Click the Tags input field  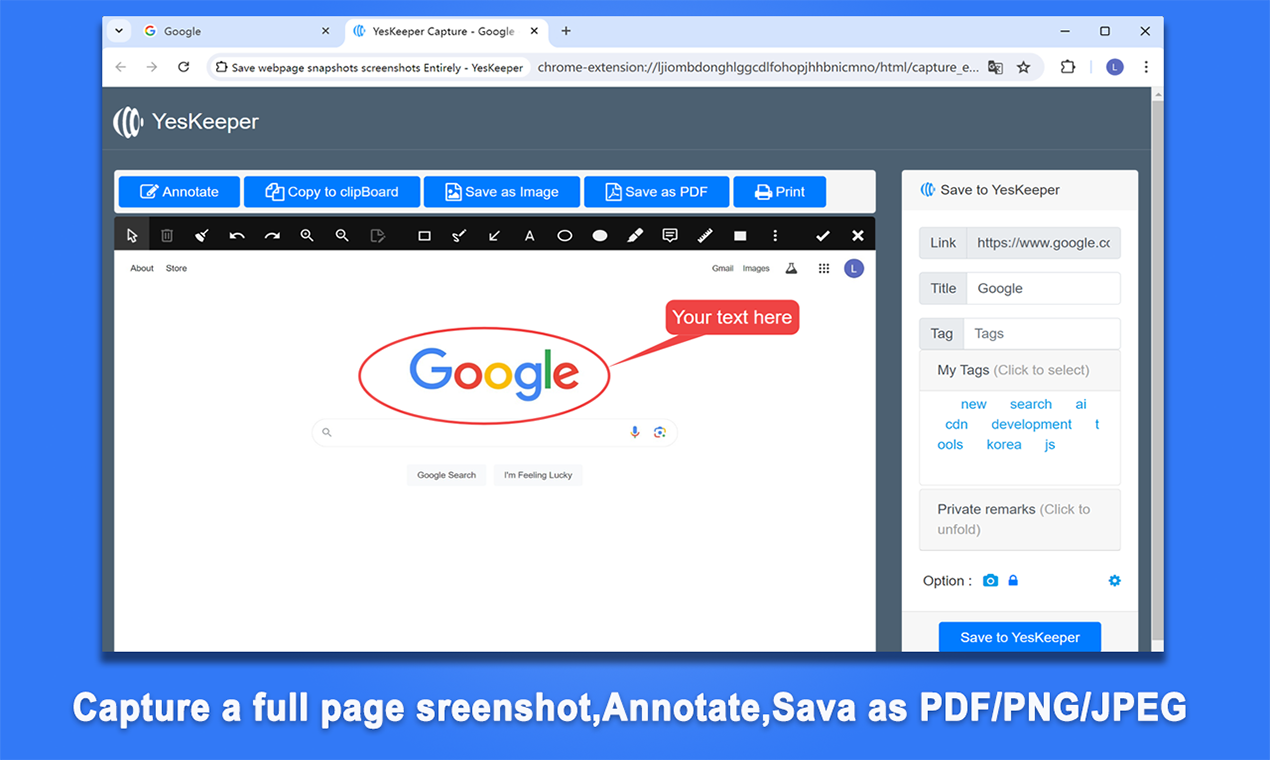pyautogui.click(x=1041, y=334)
